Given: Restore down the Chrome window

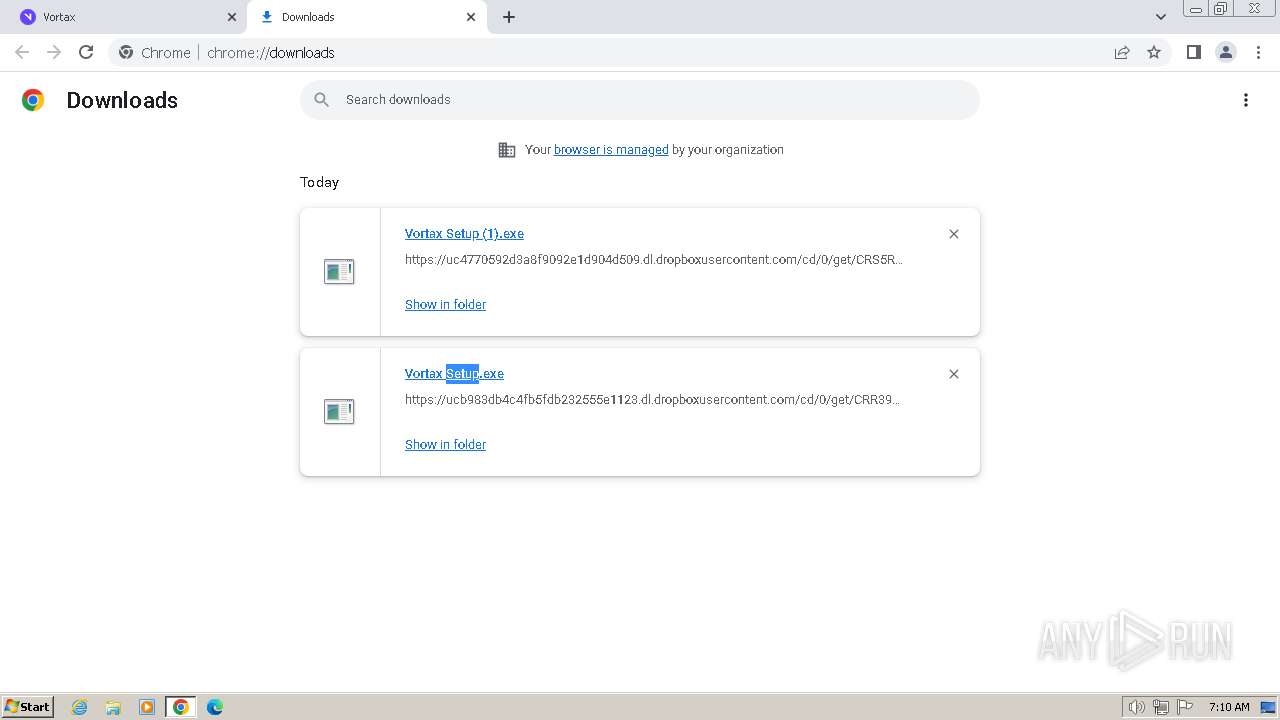Looking at the screenshot, I should (1221, 9).
